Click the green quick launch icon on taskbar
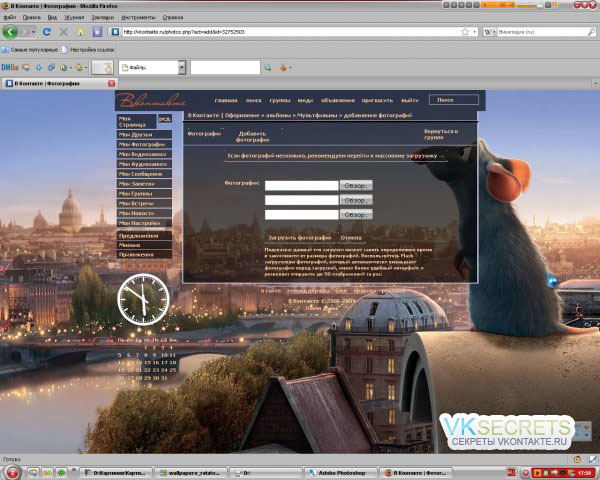Viewport: 600px width, 480px height. (61, 473)
